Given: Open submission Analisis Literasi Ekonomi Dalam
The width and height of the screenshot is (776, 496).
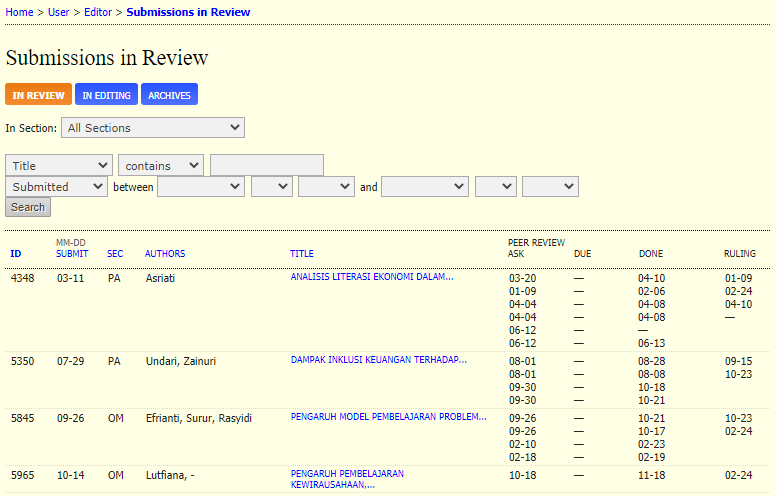Looking at the screenshot, I should click(371, 277).
